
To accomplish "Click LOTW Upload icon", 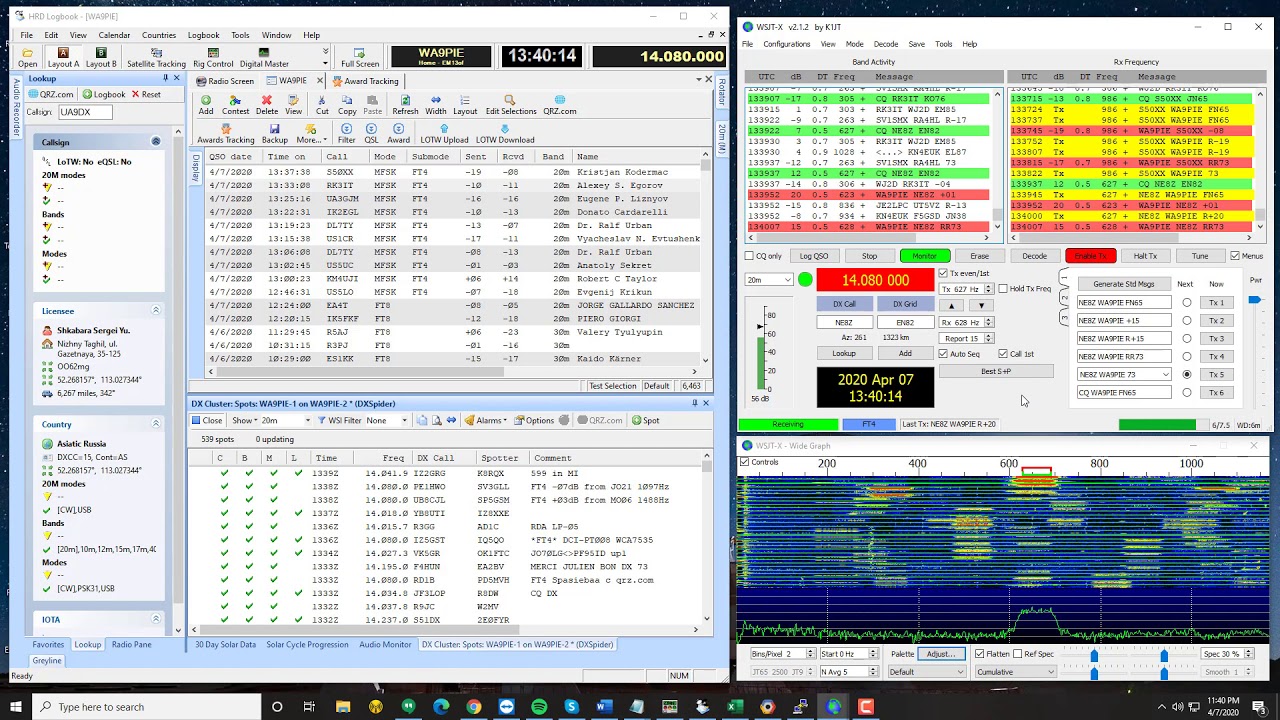I will (444, 134).
